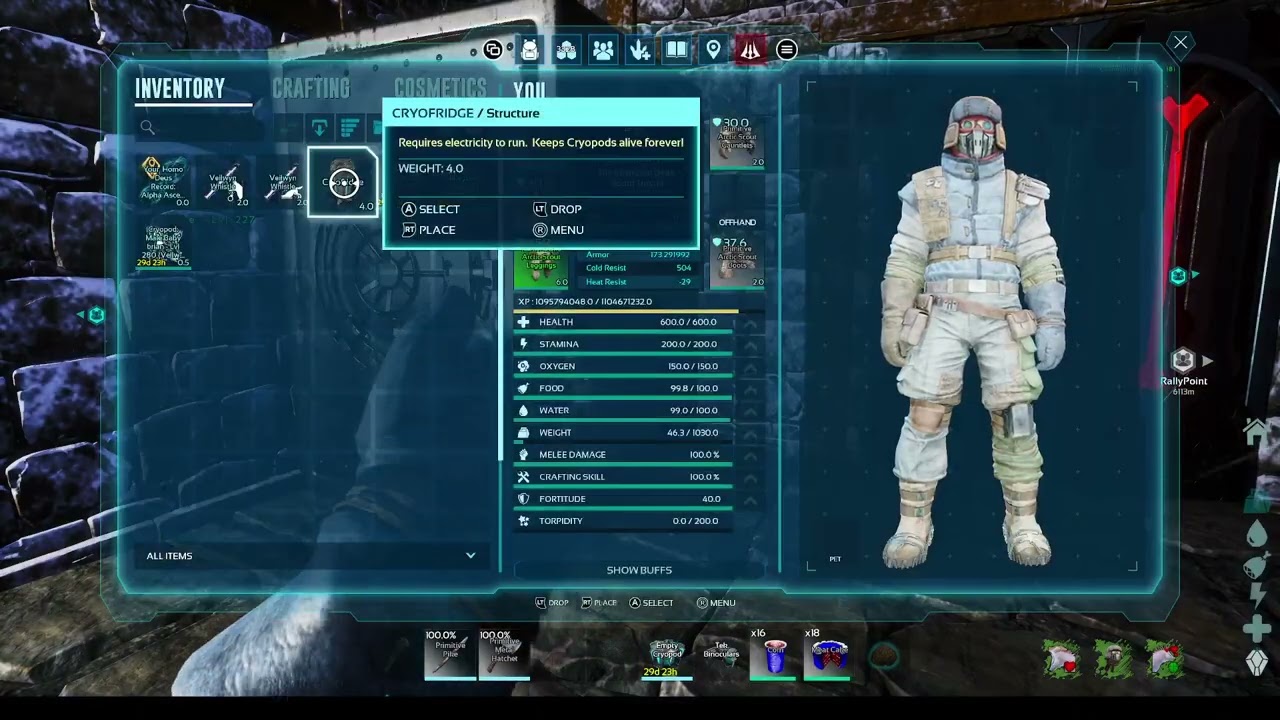Click Oxygen stat upgrade arrow
Image resolution: width=1280 pixels, height=720 pixels.
750,366
